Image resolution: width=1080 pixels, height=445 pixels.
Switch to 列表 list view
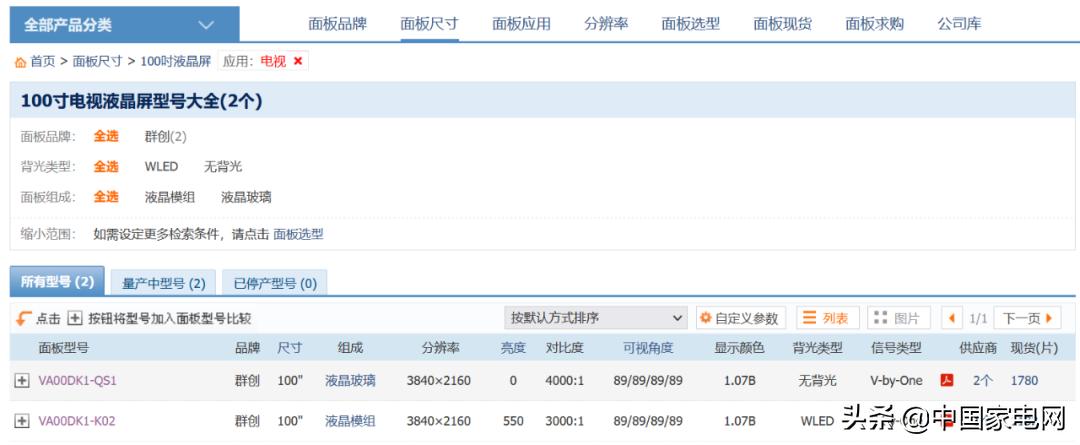tap(830, 318)
